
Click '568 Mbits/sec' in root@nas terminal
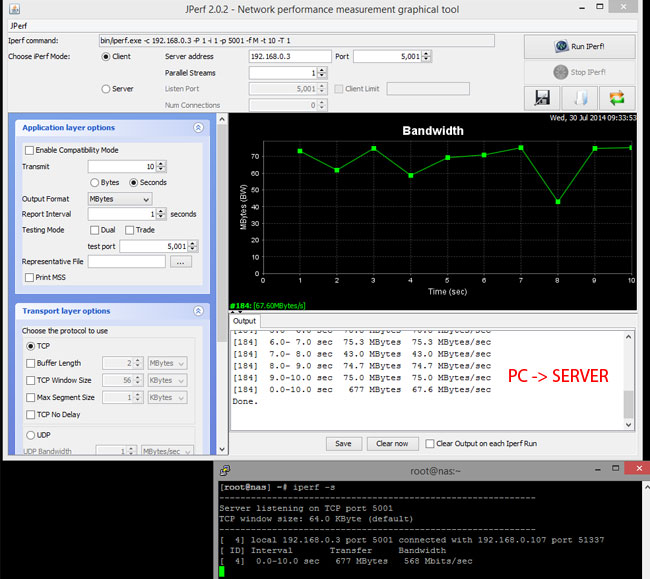(x=438, y=561)
